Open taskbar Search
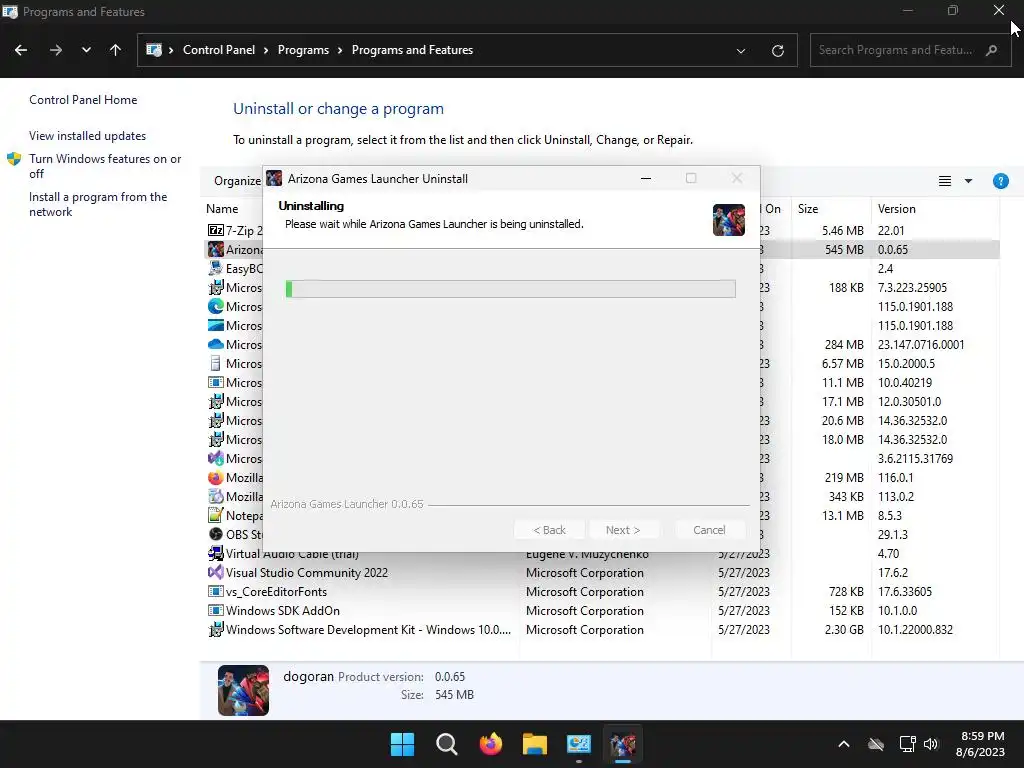The image size is (1024, 768). (447, 744)
